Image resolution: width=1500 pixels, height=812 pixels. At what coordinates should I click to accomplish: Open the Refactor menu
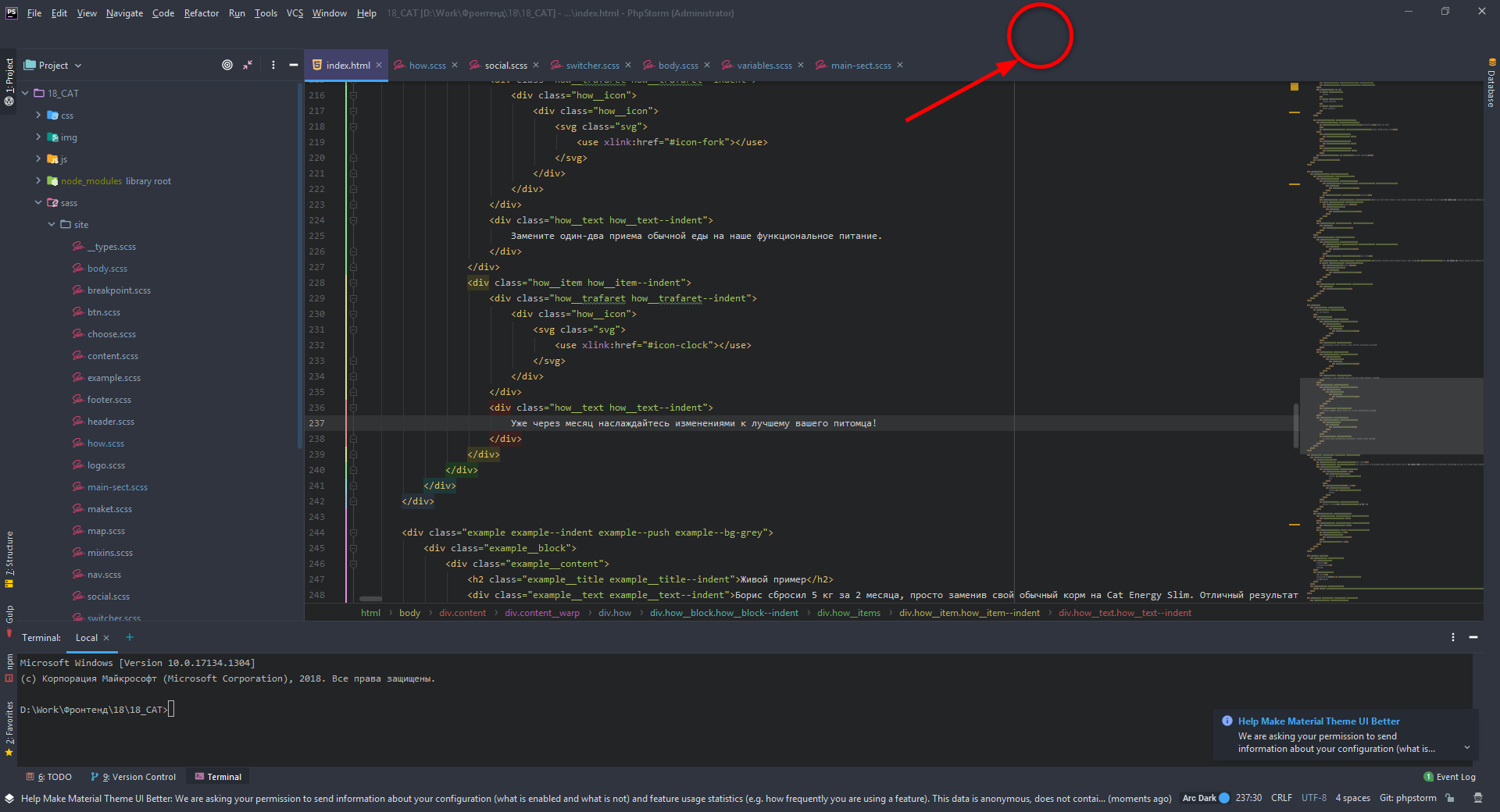click(202, 12)
